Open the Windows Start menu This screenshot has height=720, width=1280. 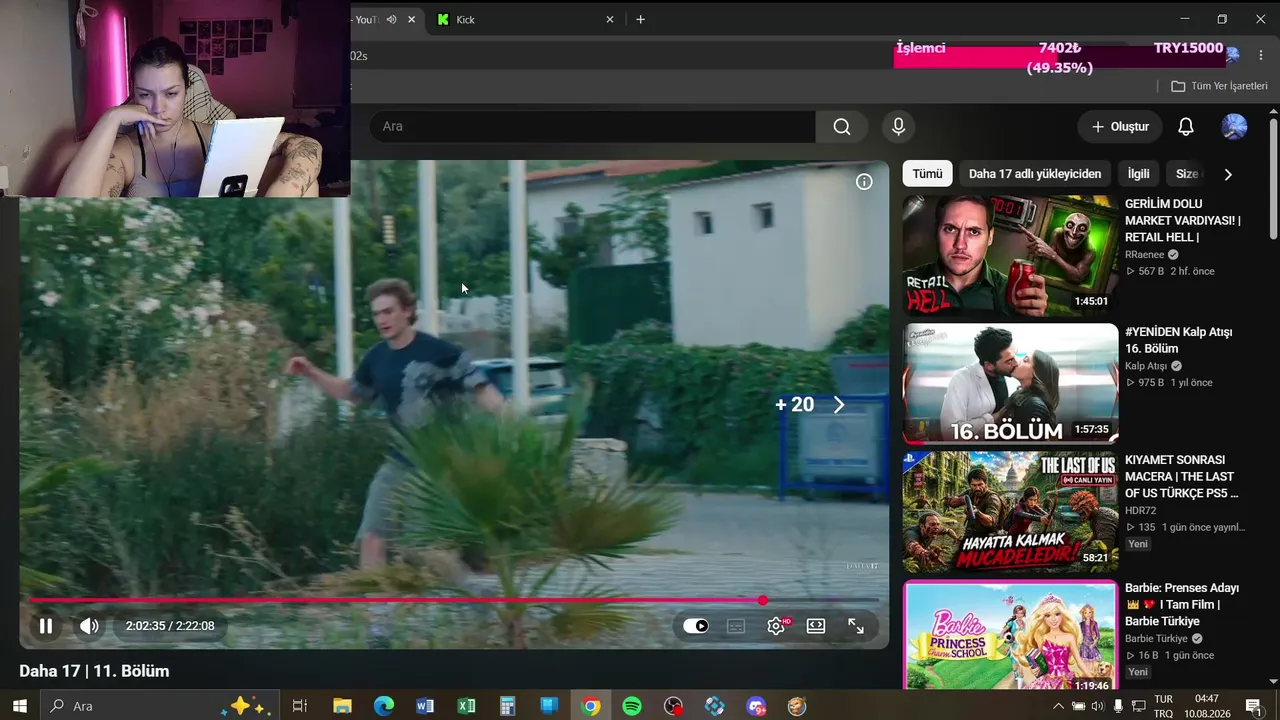click(x=20, y=706)
